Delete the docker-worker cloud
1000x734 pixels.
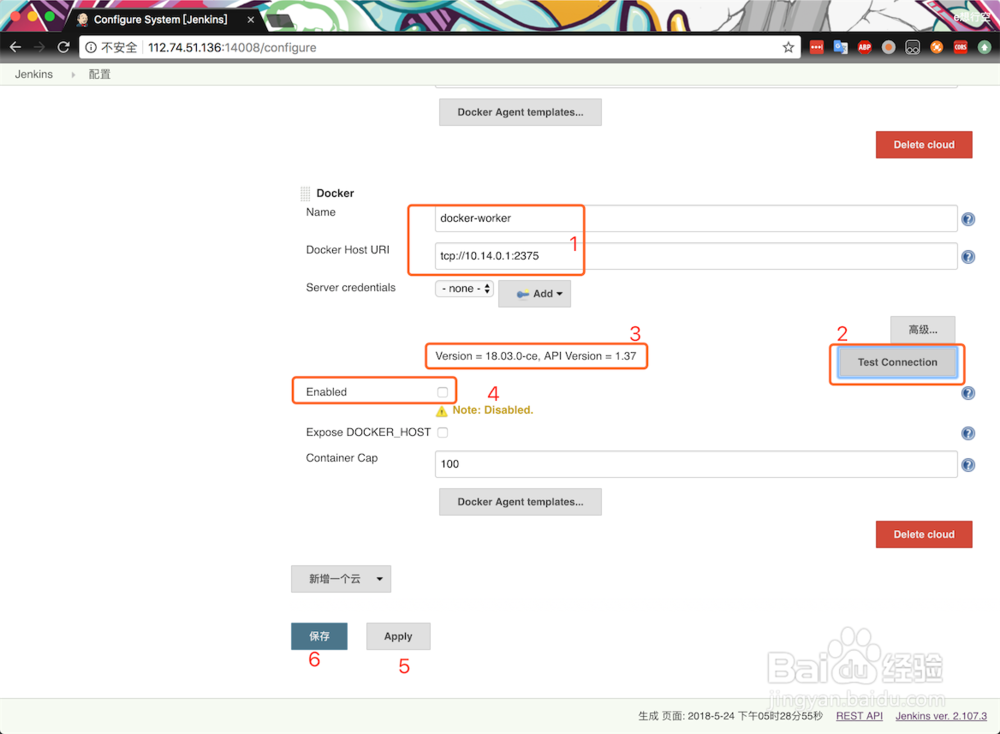tap(924, 534)
